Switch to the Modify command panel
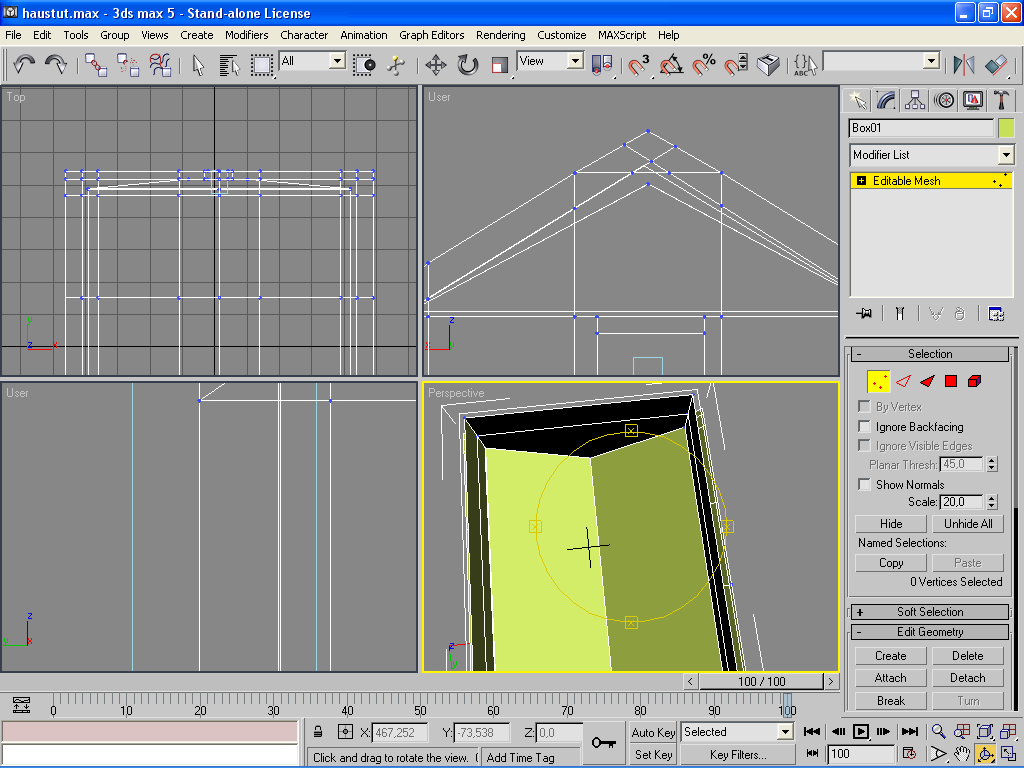 point(886,100)
